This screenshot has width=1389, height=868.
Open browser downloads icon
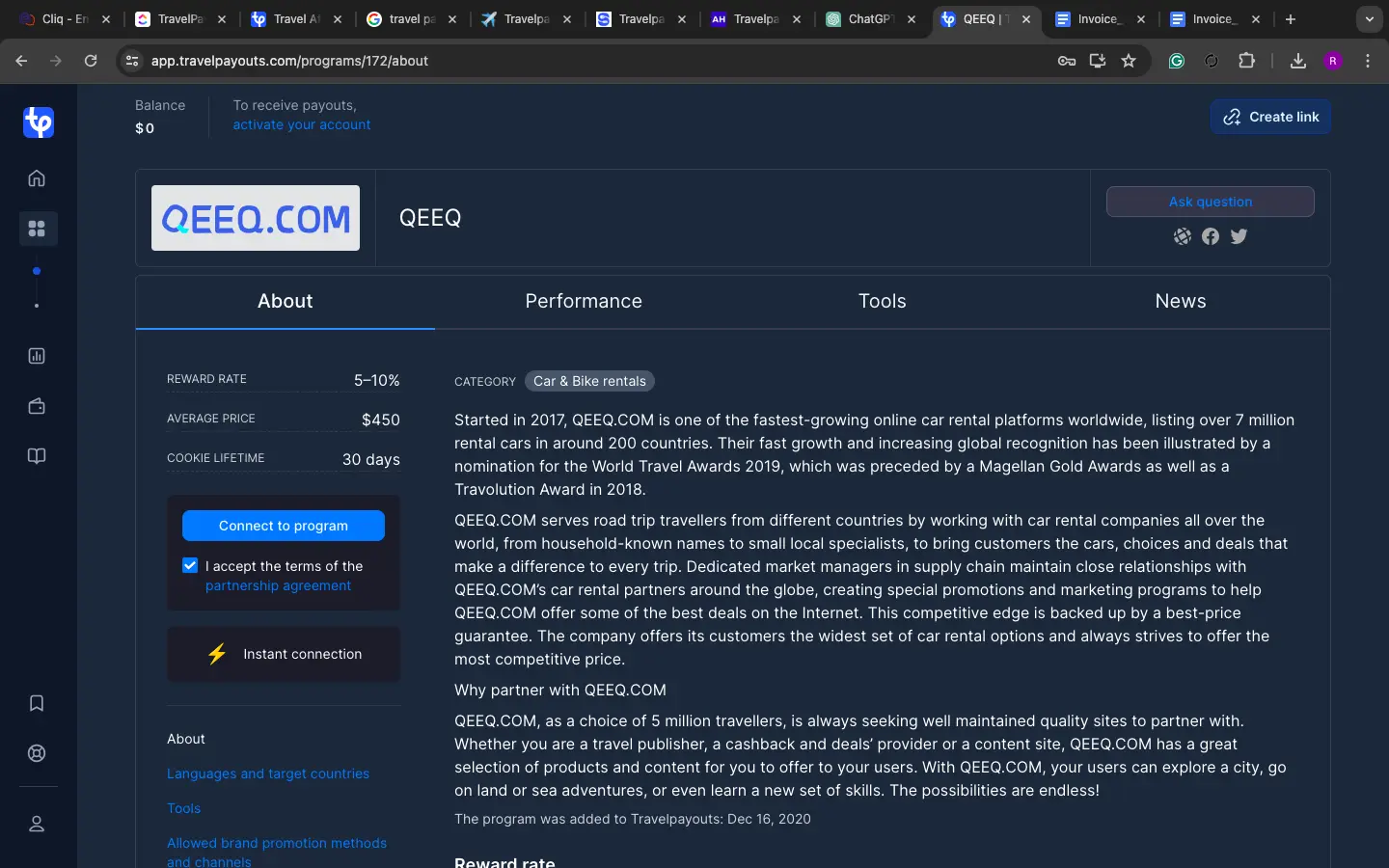click(x=1298, y=61)
